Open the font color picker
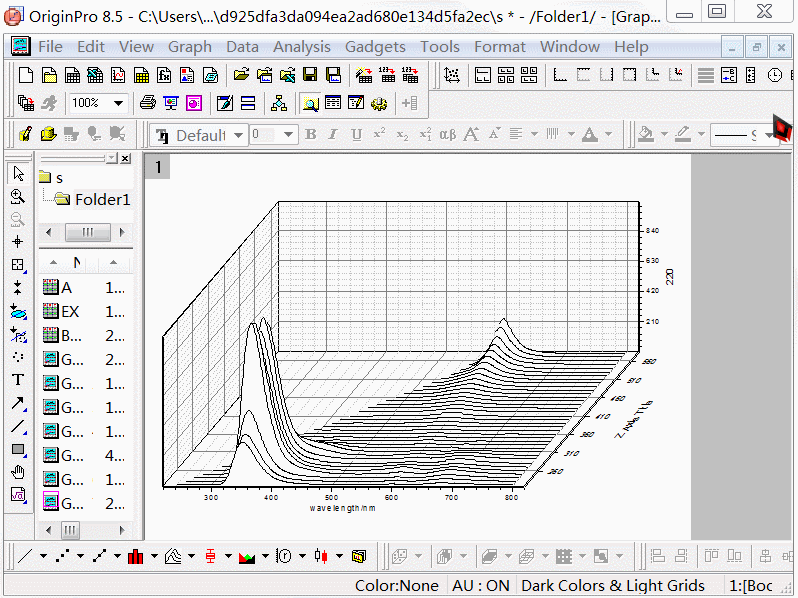Screen dimensions: 798x598 (590, 135)
